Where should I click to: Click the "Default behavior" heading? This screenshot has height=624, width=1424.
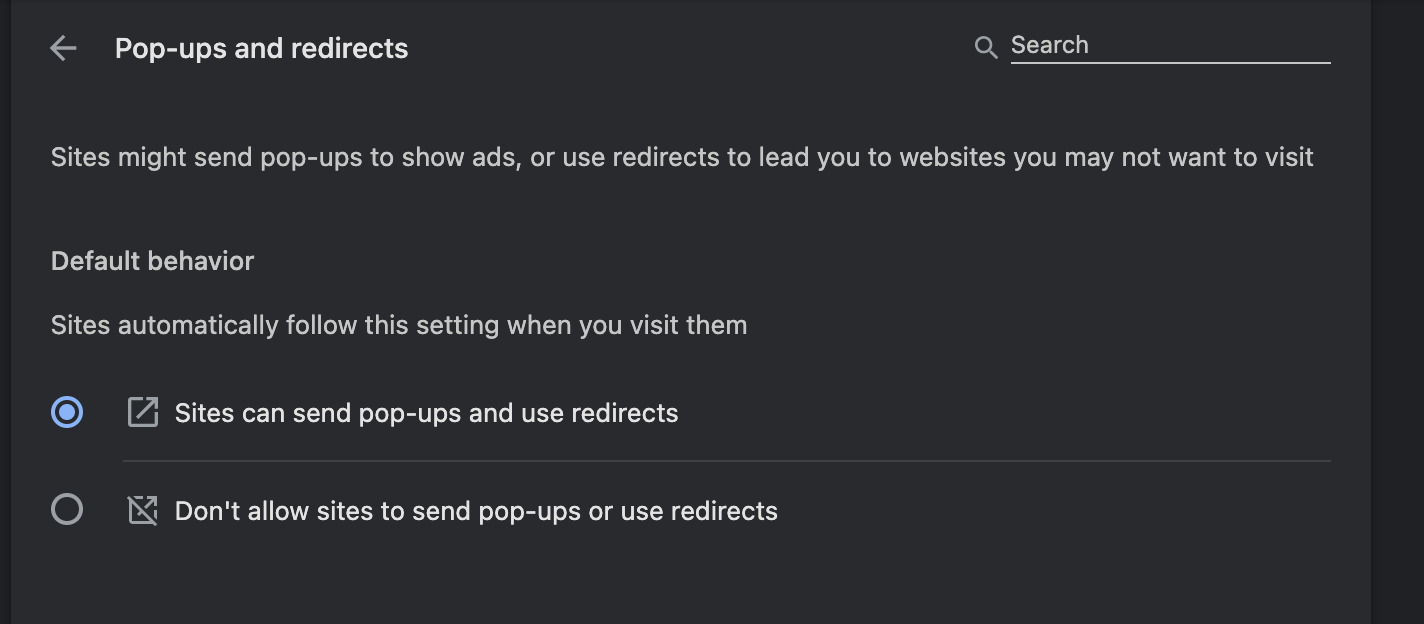pyautogui.click(x=152, y=261)
